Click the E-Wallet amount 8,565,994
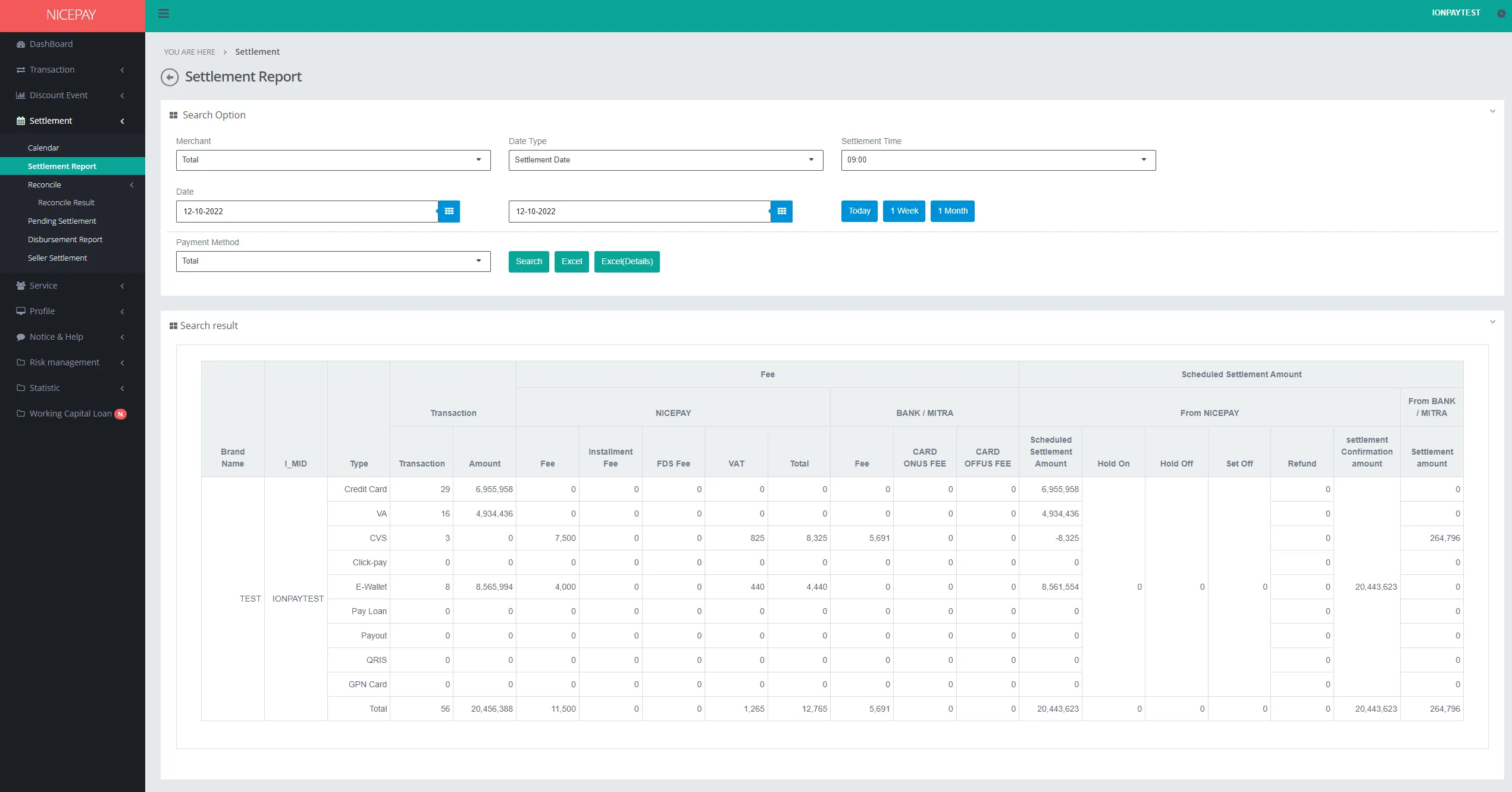Image resolution: width=1512 pixels, height=792 pixels. click(x=494, y=587)
